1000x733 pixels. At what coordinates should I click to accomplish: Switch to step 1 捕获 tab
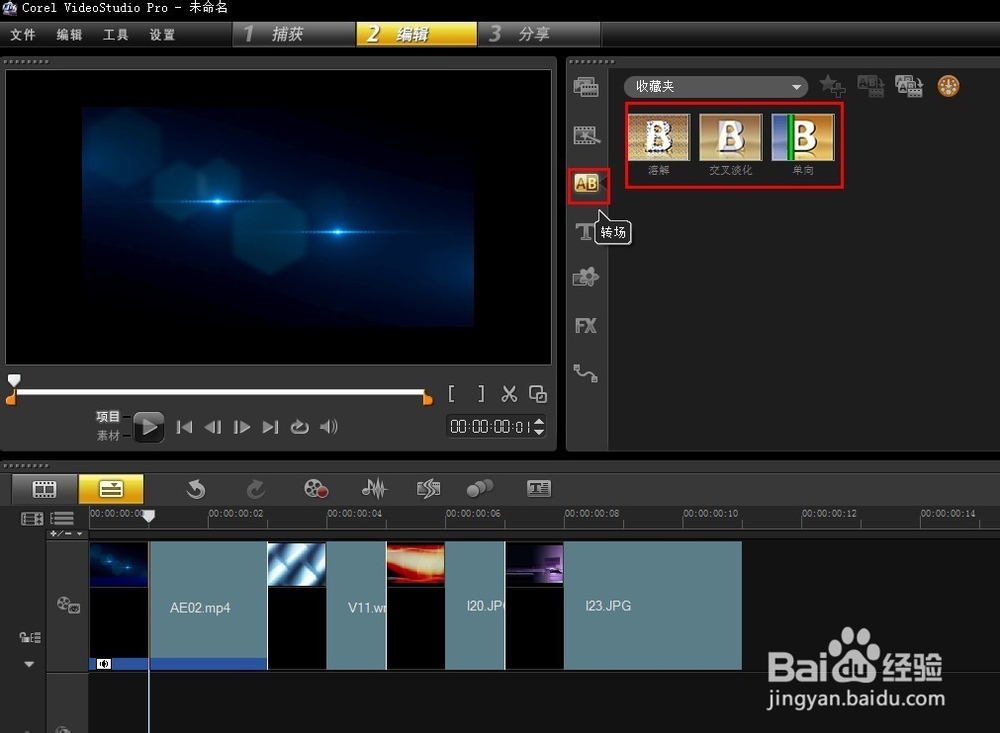pyautogui.click(x=293, y=34)
